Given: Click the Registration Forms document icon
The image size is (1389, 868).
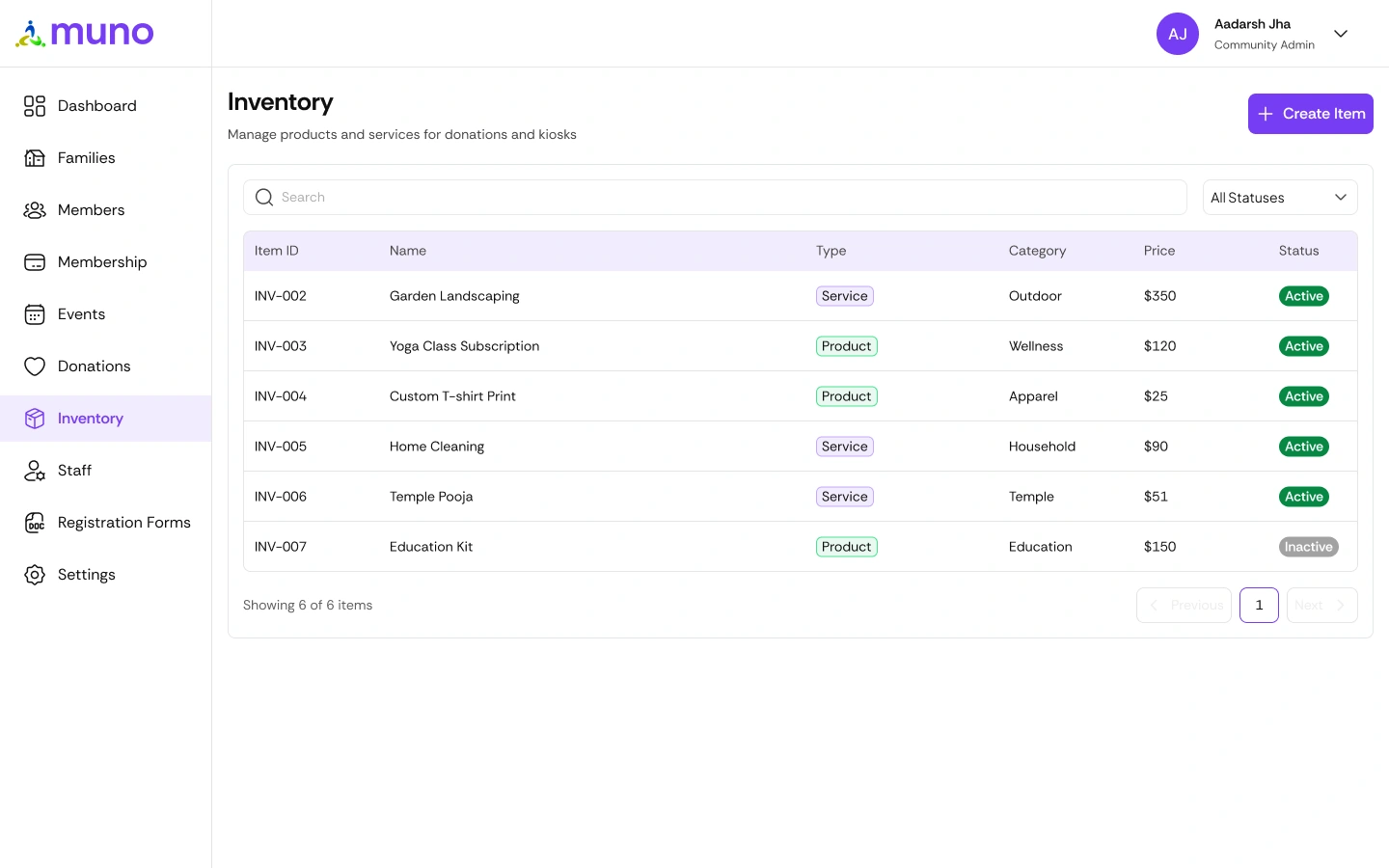Looking at the screenshot, I should [35, 523].
